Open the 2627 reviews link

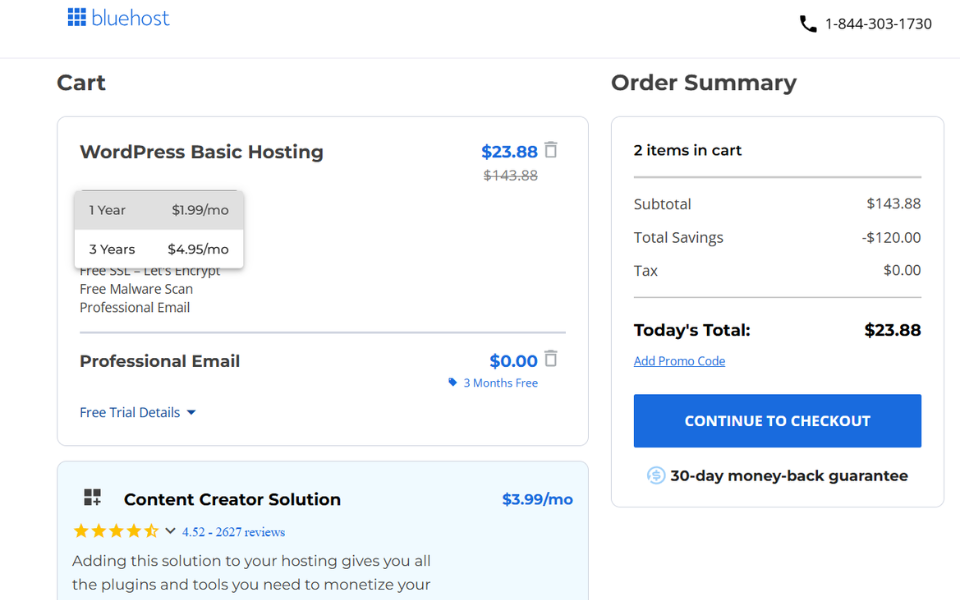coord(233,531)
